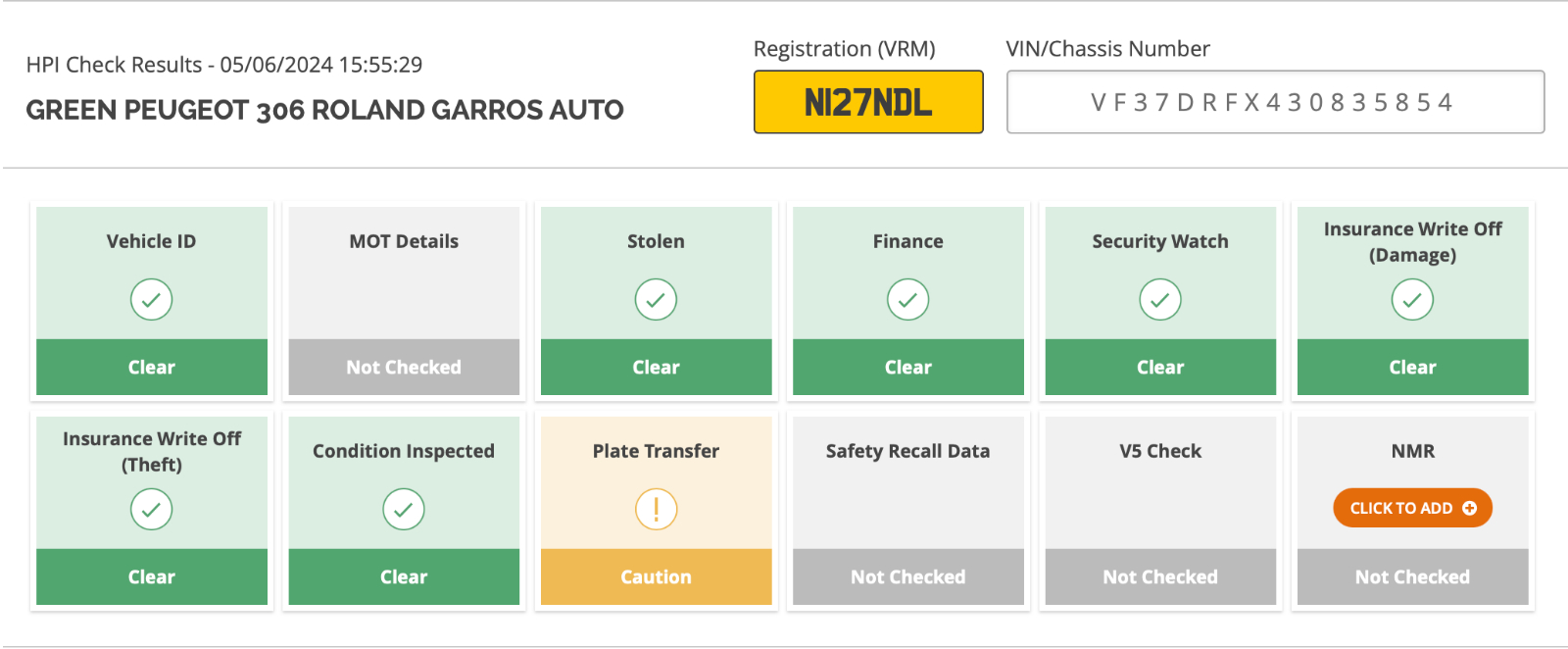This screenshot has height=649, width=1568.
Task: Click into the VIN/Chassis Number field
Action: [x=1275, y=102]
